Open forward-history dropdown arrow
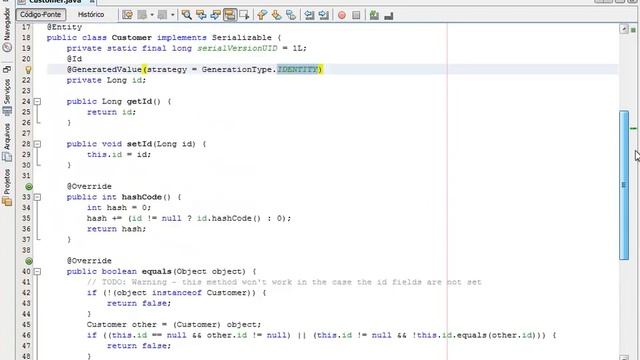640x360 pixels. pos(173,15)
